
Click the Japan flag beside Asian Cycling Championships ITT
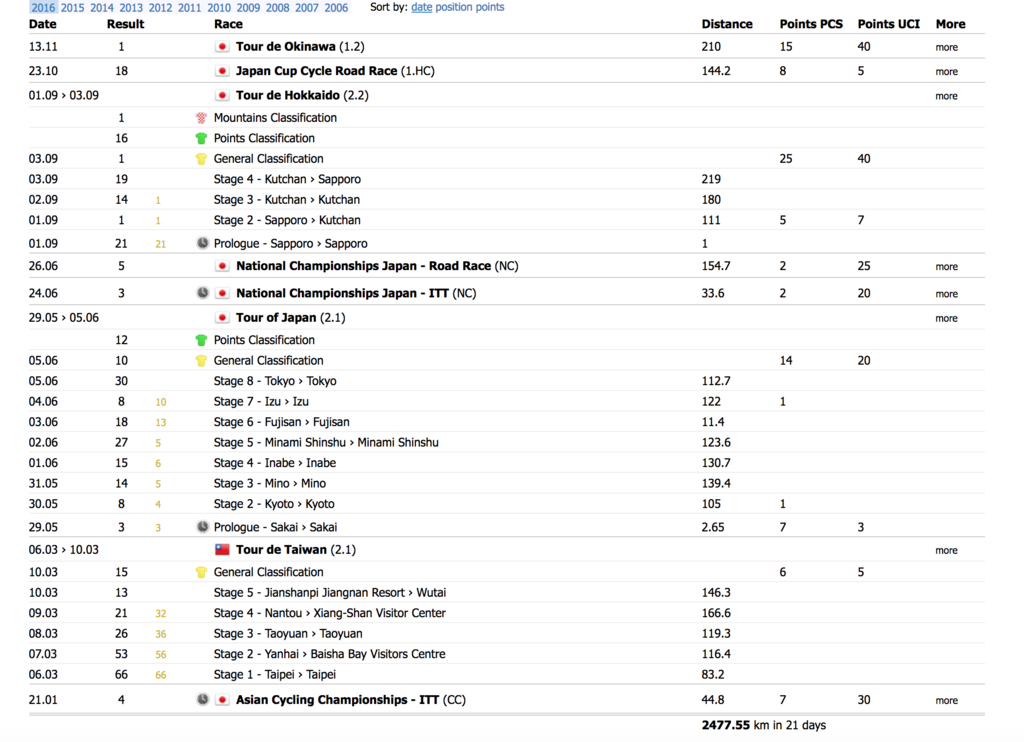coord(222,700)
